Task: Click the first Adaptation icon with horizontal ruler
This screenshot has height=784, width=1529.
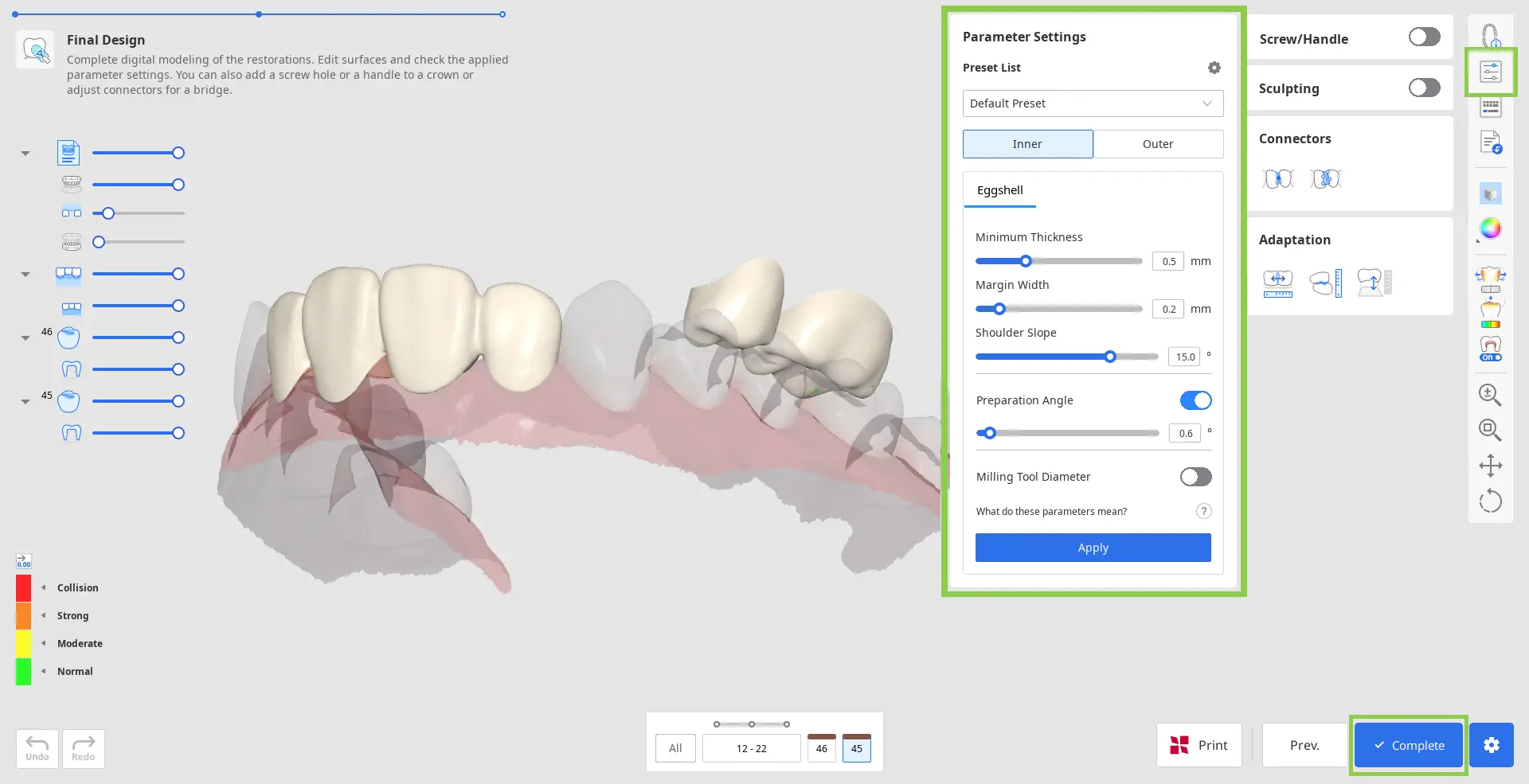Action: [1278, 283]
